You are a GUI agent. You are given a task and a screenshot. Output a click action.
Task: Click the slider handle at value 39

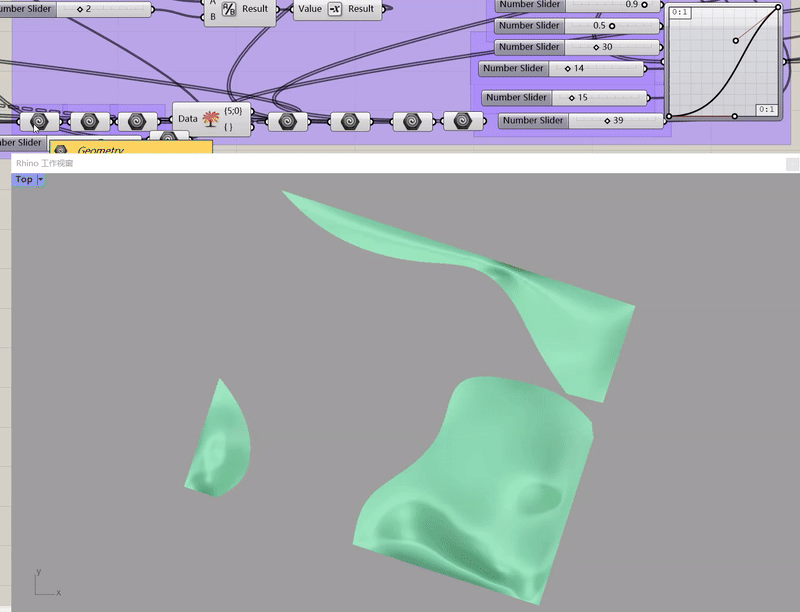607,121
